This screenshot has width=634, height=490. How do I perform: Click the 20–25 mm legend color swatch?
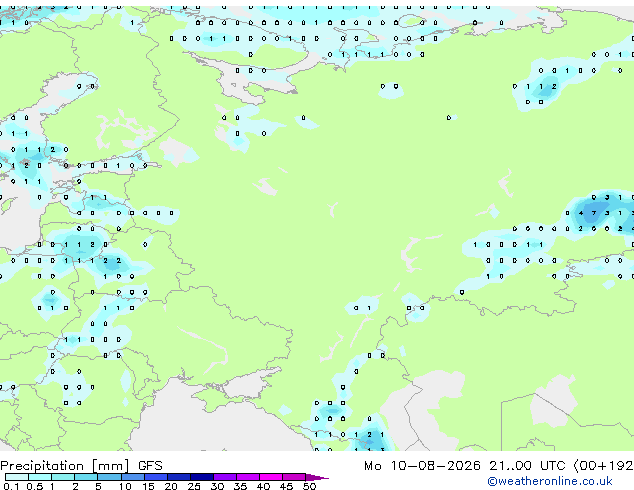tap(179, 477)
